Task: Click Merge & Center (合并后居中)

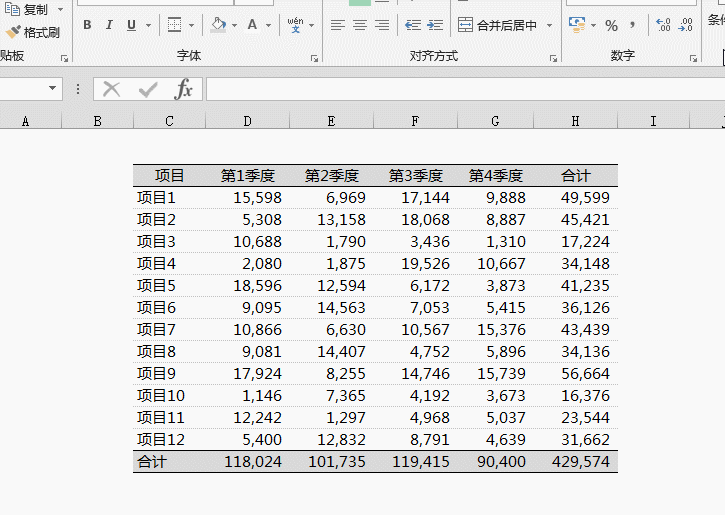Action: (x=498, y=25)
